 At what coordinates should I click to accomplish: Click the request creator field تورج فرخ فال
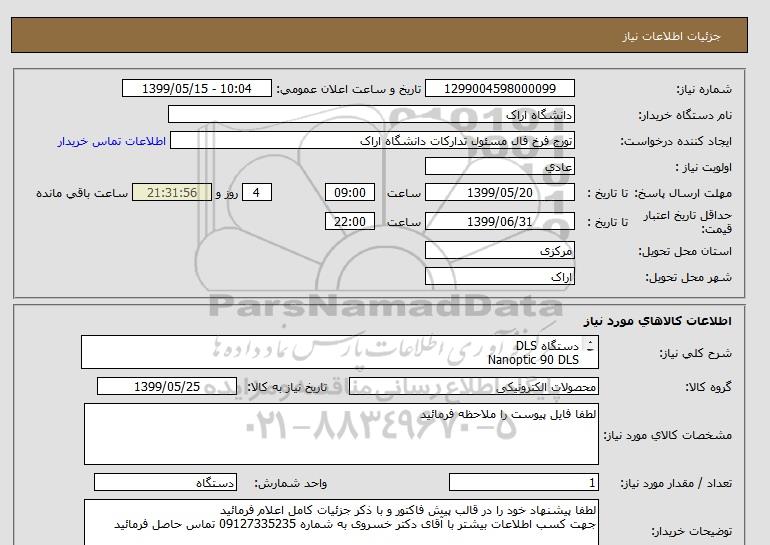pyautogui.click(x=372, y=140)
